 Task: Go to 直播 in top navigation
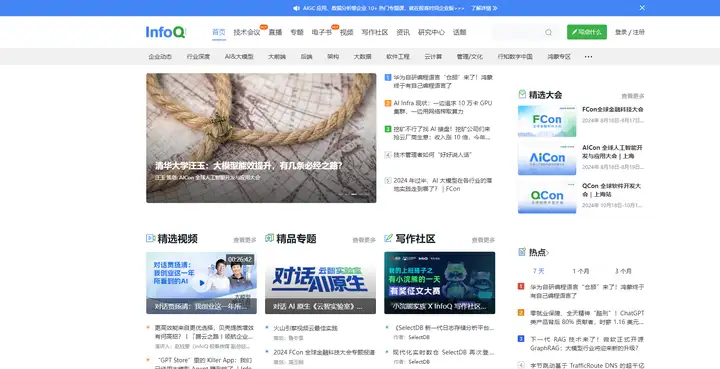coord(275,32)
